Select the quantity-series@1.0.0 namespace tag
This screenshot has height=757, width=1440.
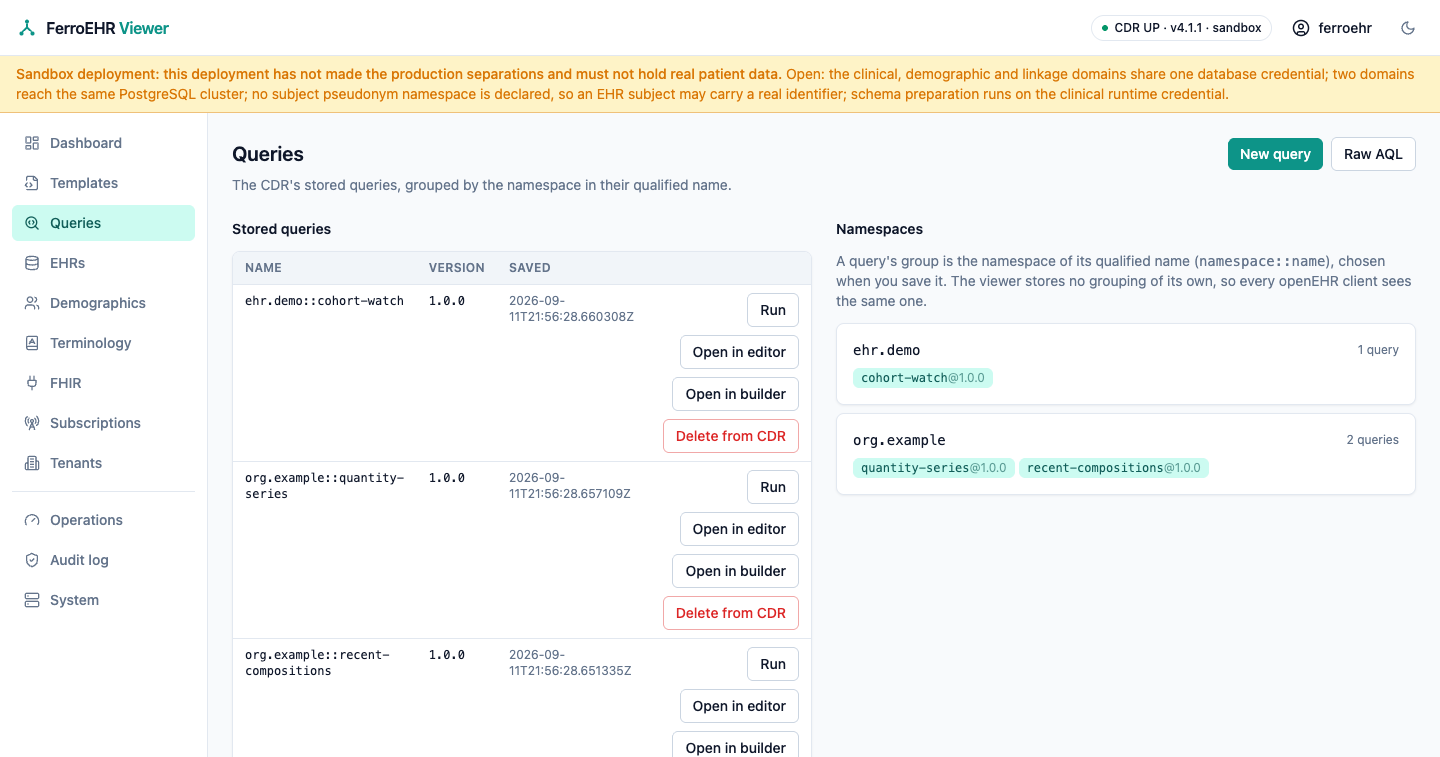[x=934, y=467]
